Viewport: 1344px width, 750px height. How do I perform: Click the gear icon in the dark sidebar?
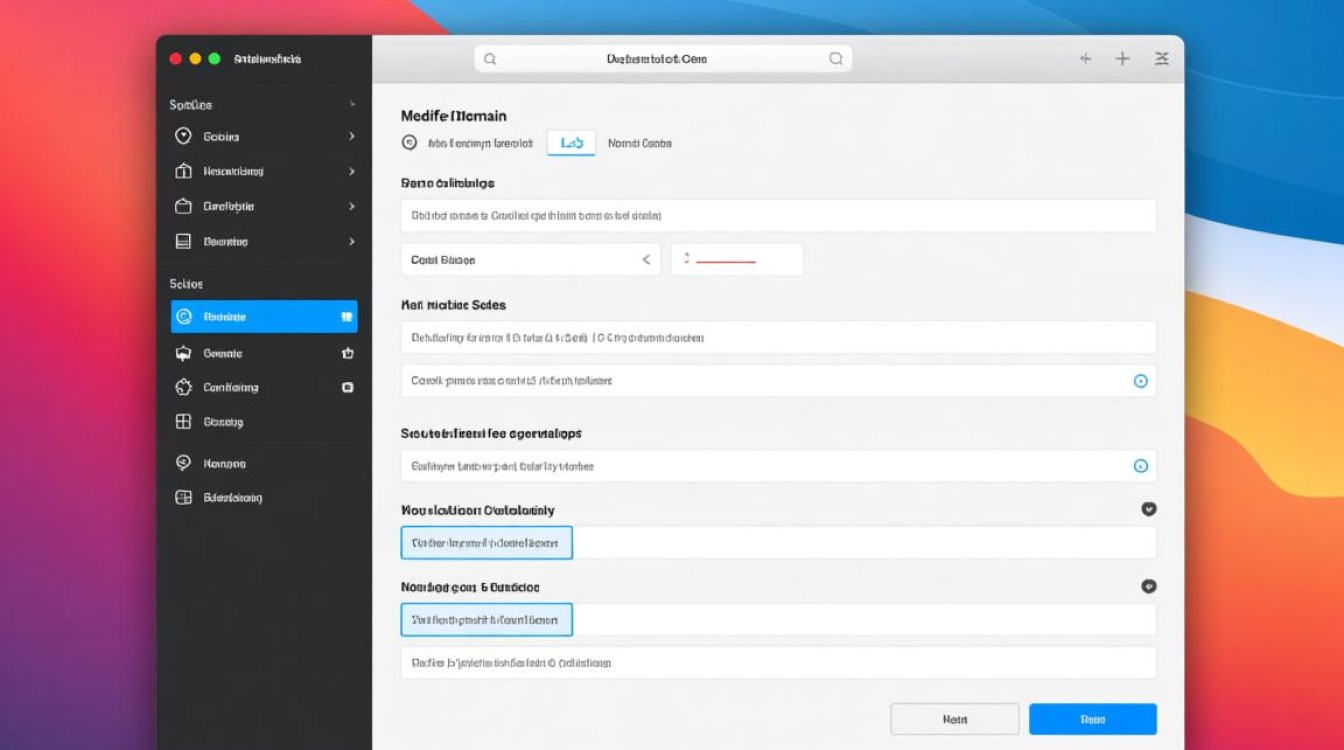pos(183,387)
